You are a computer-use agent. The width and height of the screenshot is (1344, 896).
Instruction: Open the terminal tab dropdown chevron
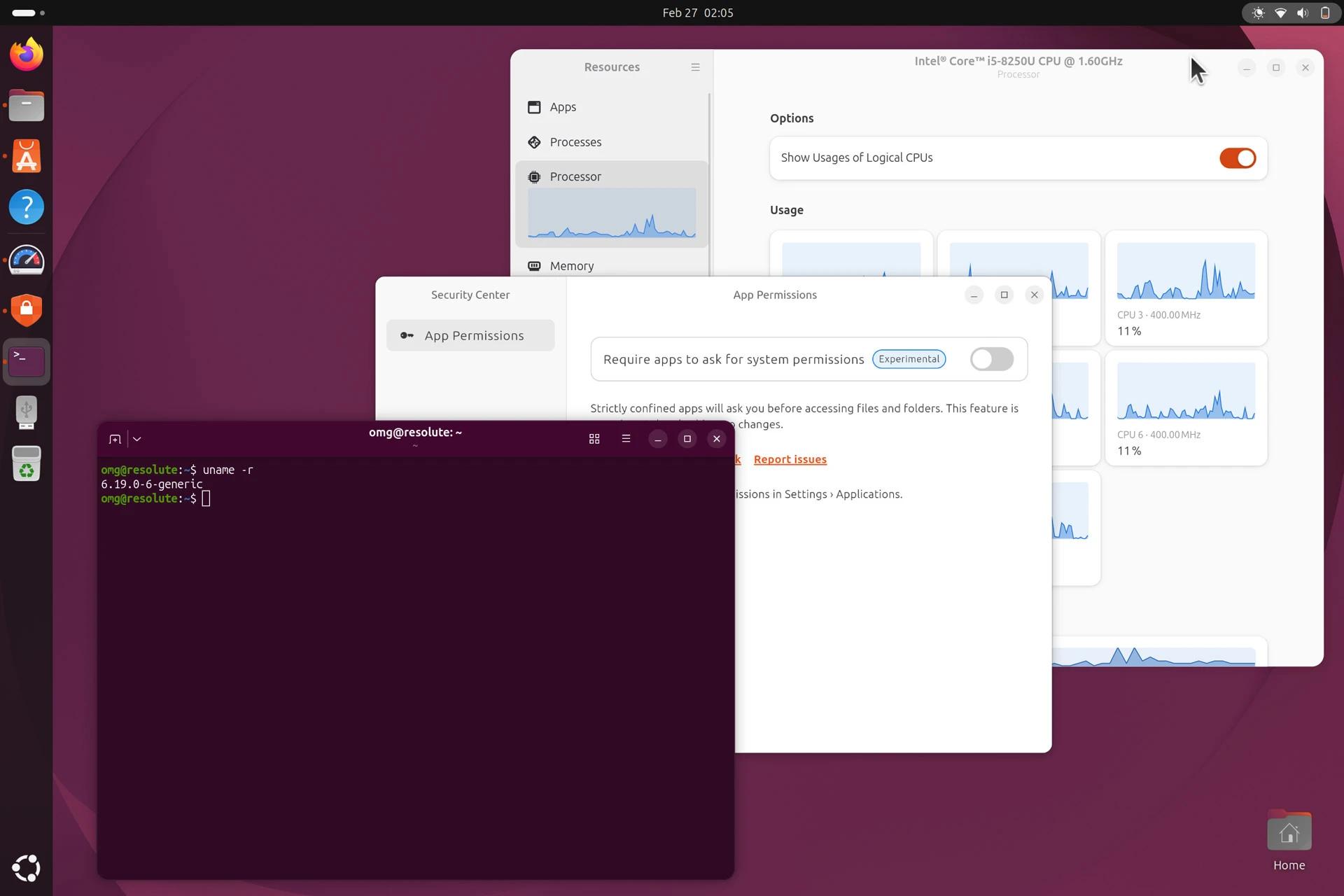[136, 439]
